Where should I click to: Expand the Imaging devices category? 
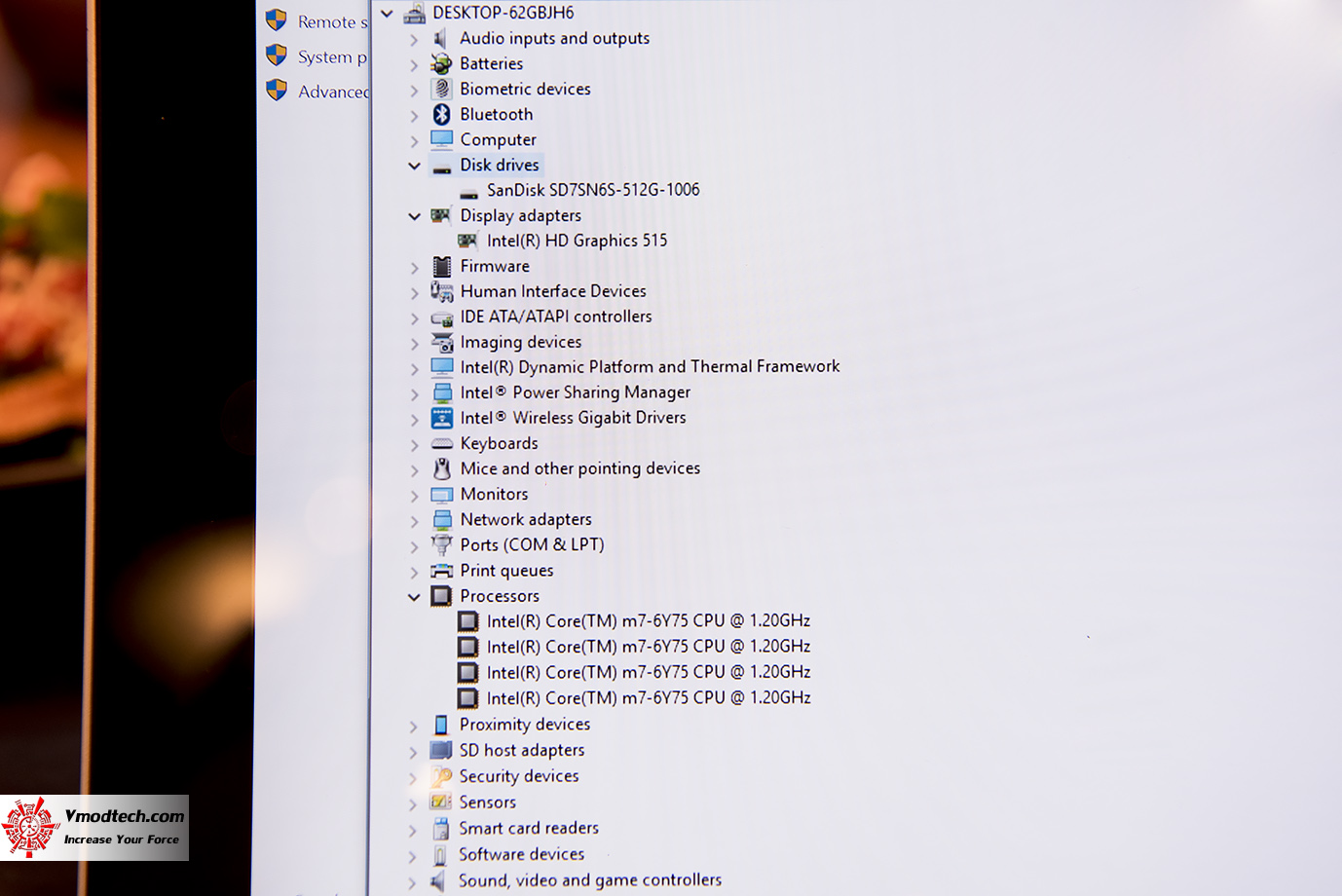point(414,344)
